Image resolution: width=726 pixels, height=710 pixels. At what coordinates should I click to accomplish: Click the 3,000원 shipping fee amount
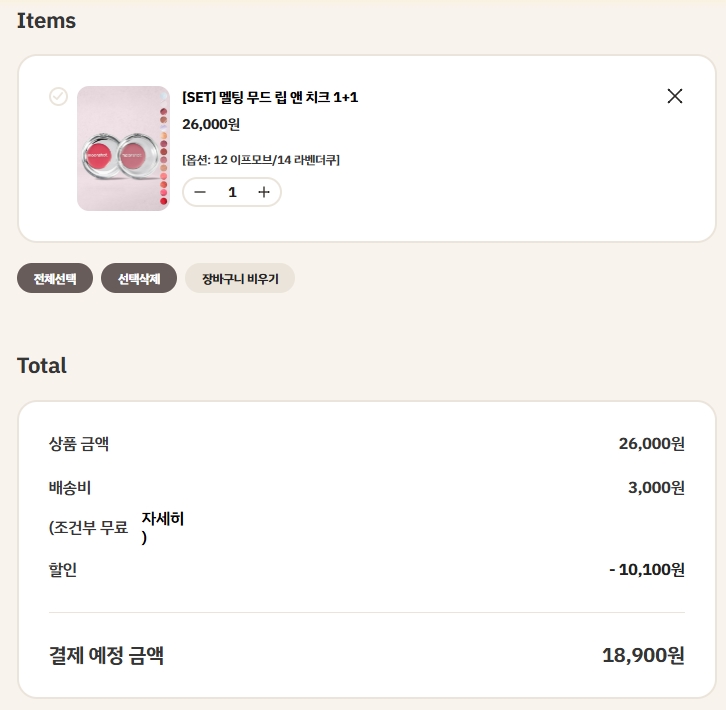tap(655, 488)
